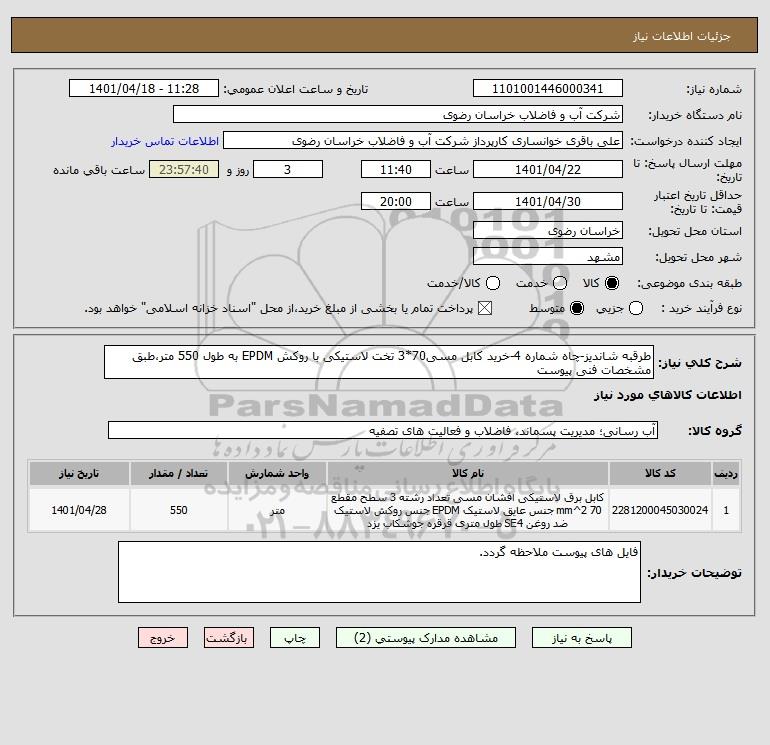The image size is (770, 745).
Task: Choose the متوسط purchase process option
Action: point(577,308)
